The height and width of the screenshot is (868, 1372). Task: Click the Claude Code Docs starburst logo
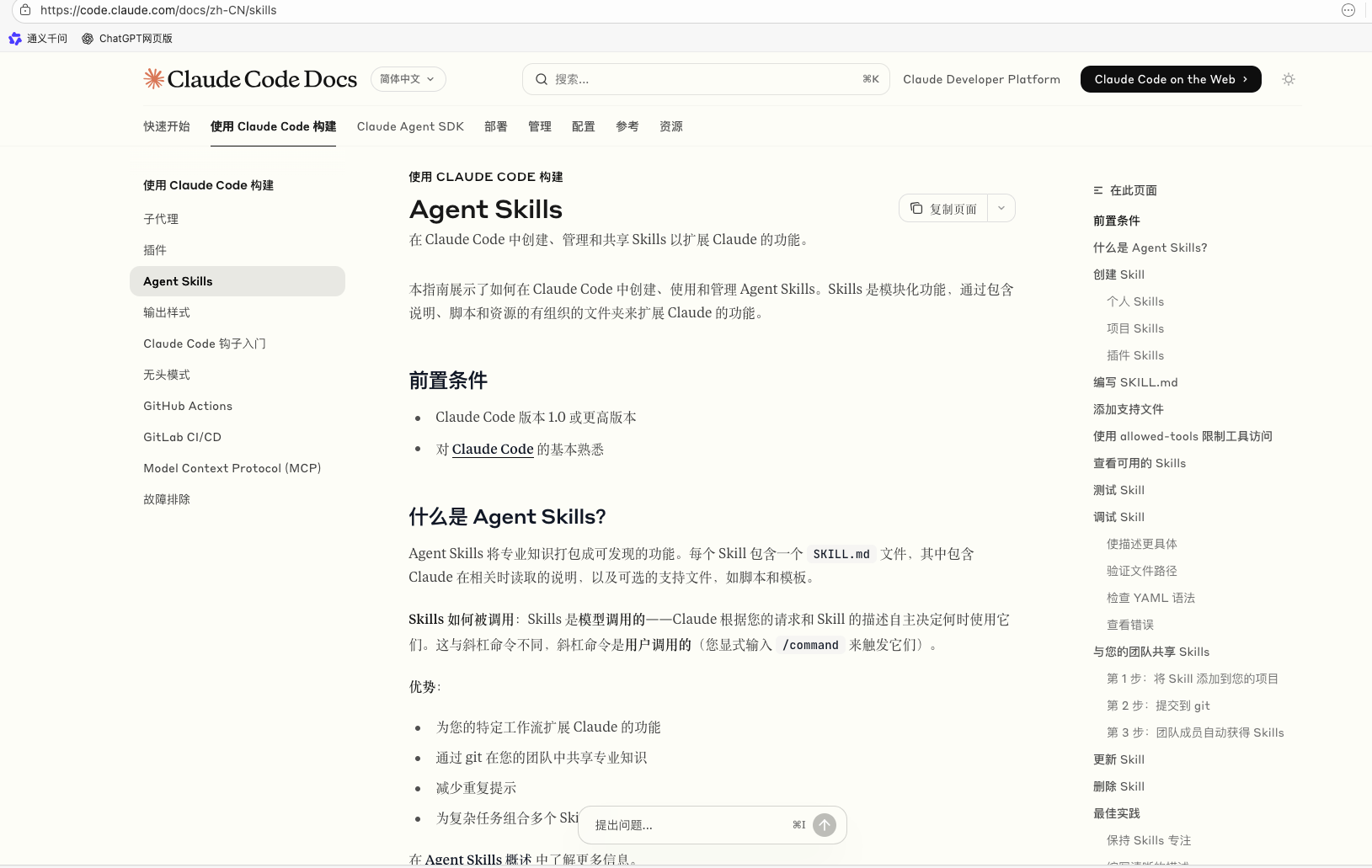153,79
